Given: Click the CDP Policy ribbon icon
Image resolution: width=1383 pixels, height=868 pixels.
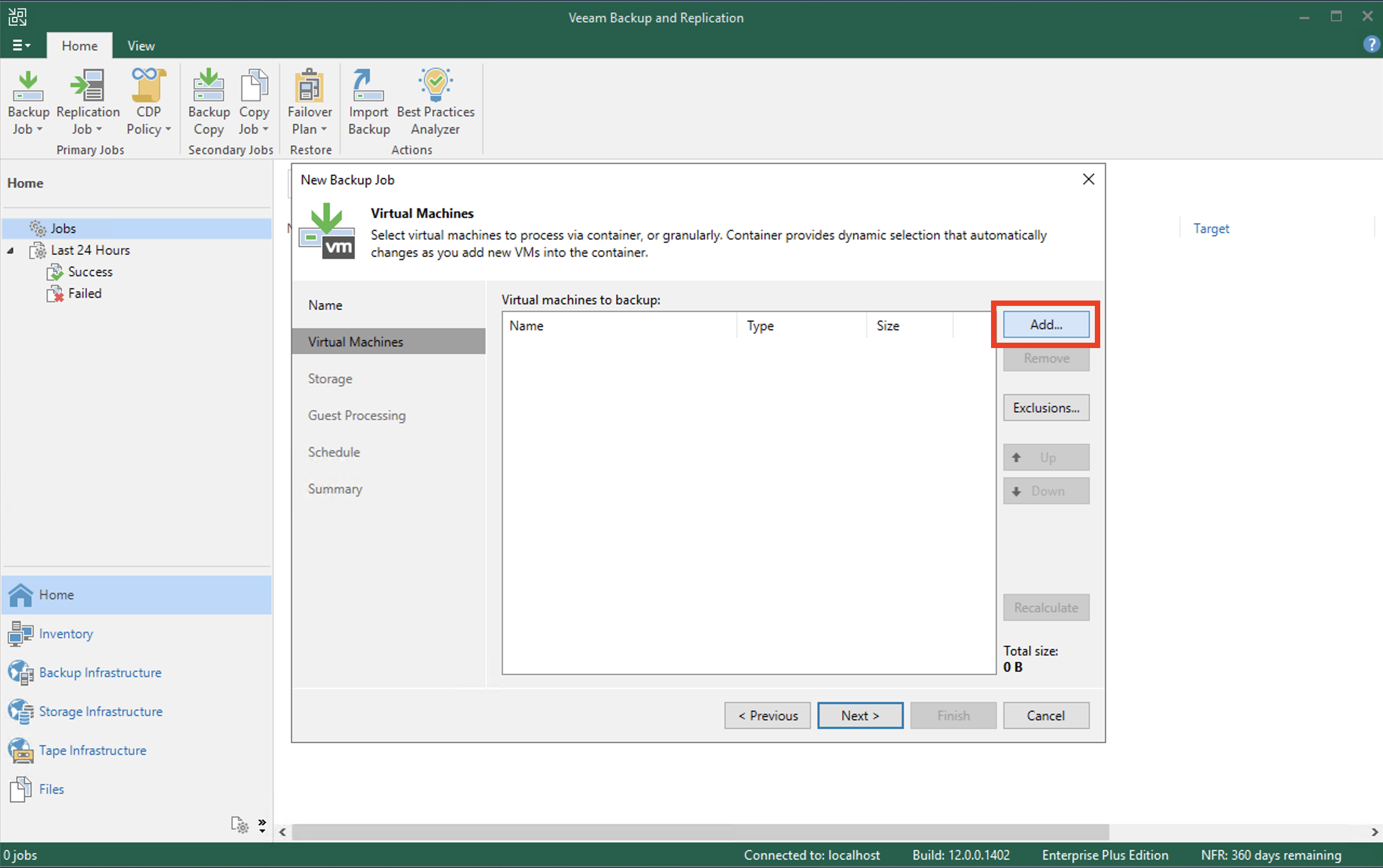Looking at the screenshot, I should (x=149, y=85).
